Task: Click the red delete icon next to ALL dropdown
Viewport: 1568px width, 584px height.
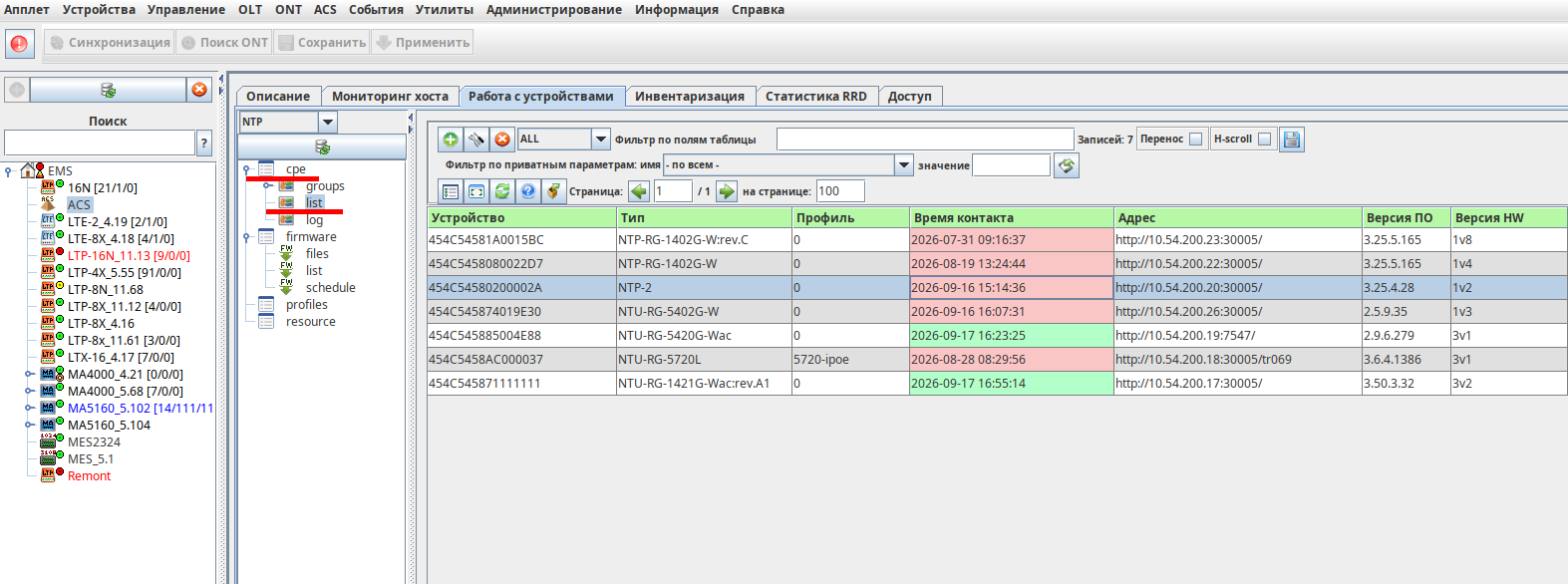Action: tap(502, 140)
